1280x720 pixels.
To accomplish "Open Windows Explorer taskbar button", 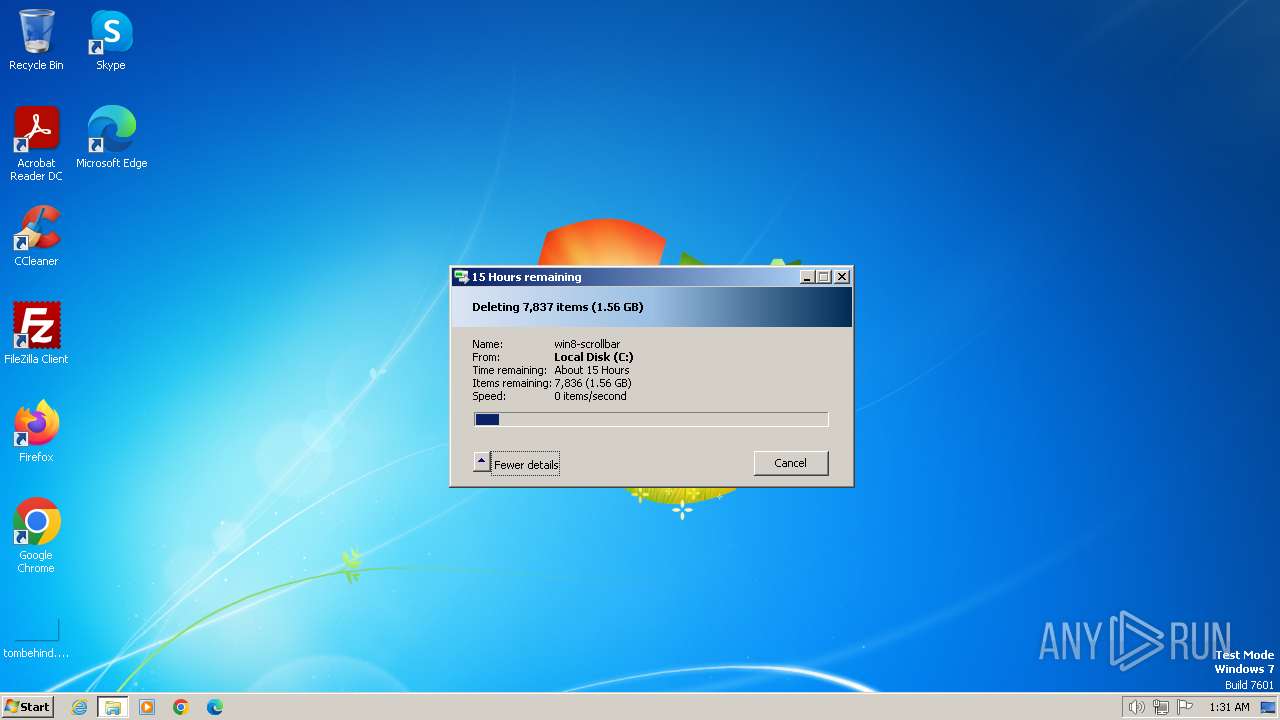I will [112, 707].
